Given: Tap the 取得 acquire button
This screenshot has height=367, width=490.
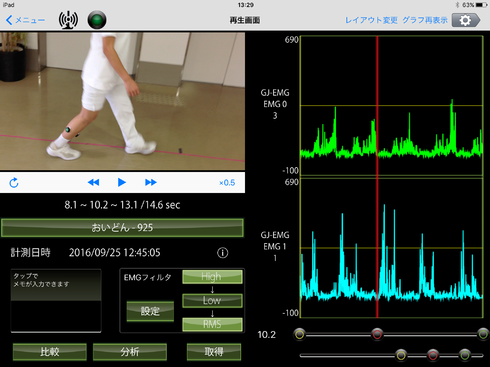Looking at the screenshot, I should pos(214,352).
